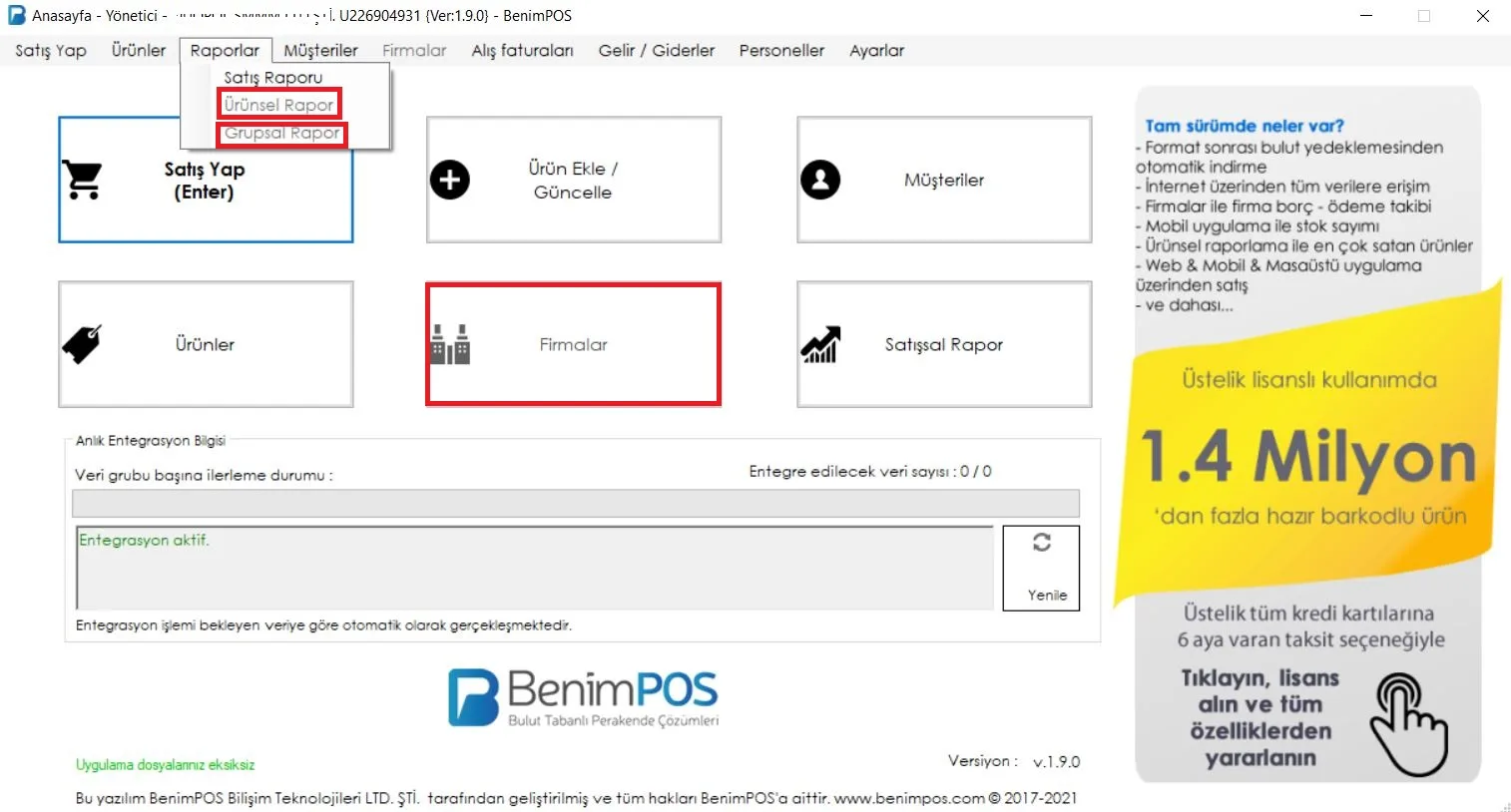
Task: Open the Personeller menu
Action: point(781,50)
